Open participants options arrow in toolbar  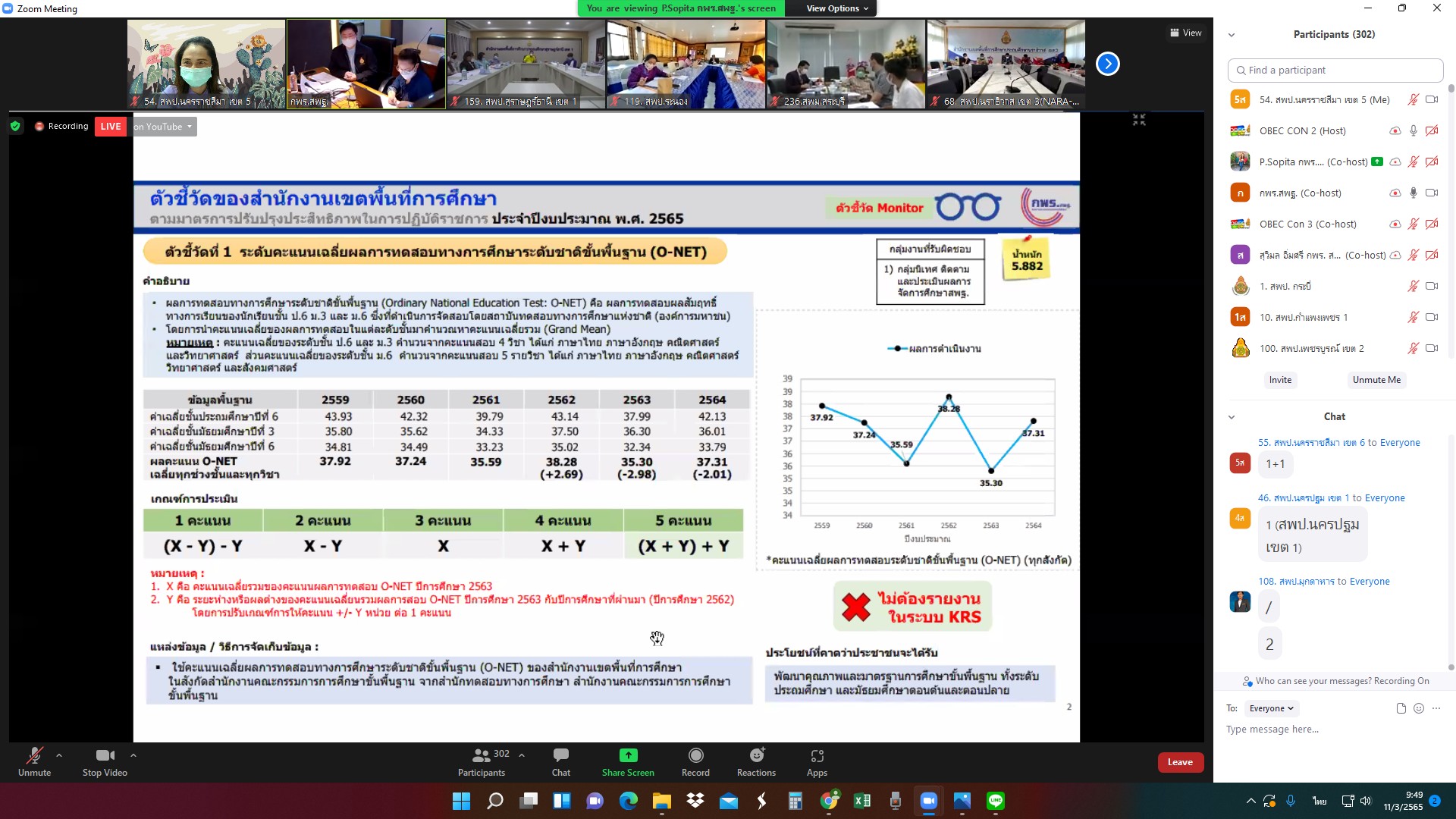pyautogui.click(x=522, y=755)
